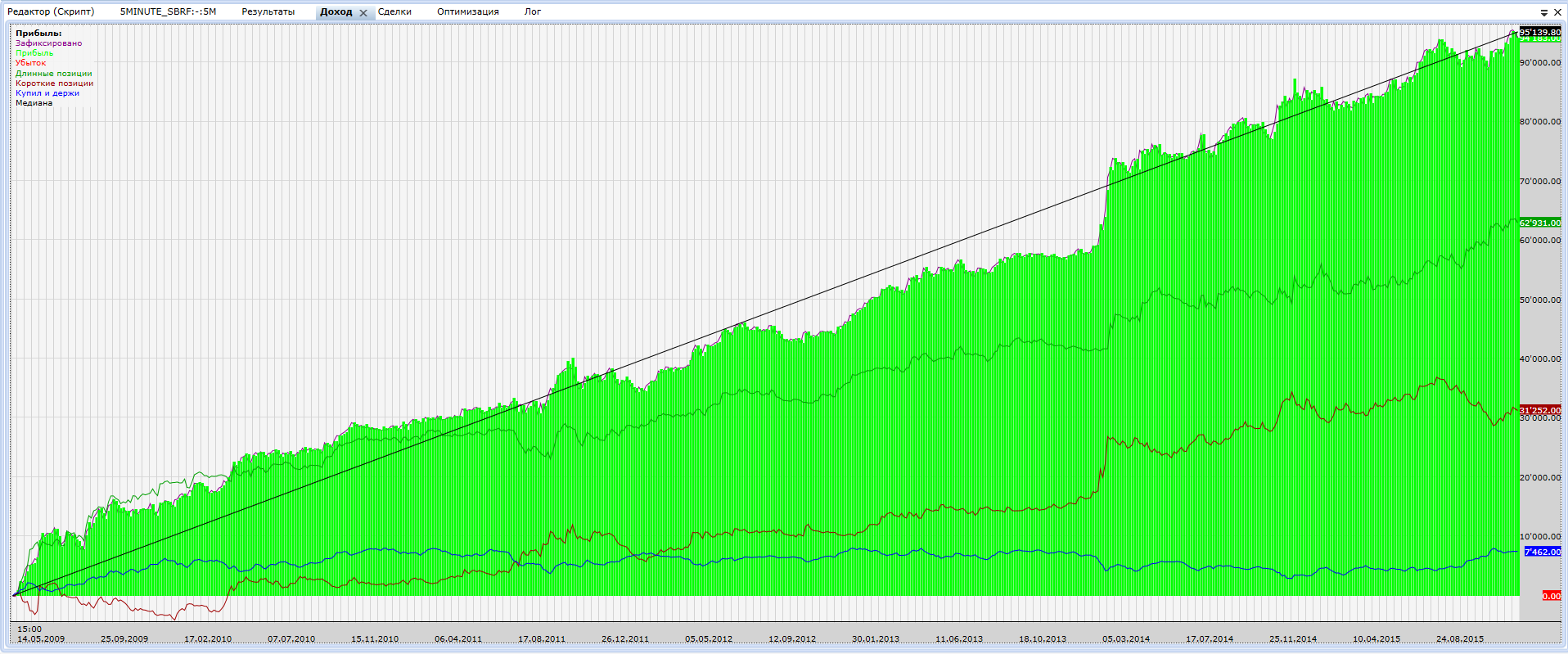Click the 05.03.2014 date on the time axis
Image resolution: width=1568 pixels, height=654 pixels.
[1125, 638]
